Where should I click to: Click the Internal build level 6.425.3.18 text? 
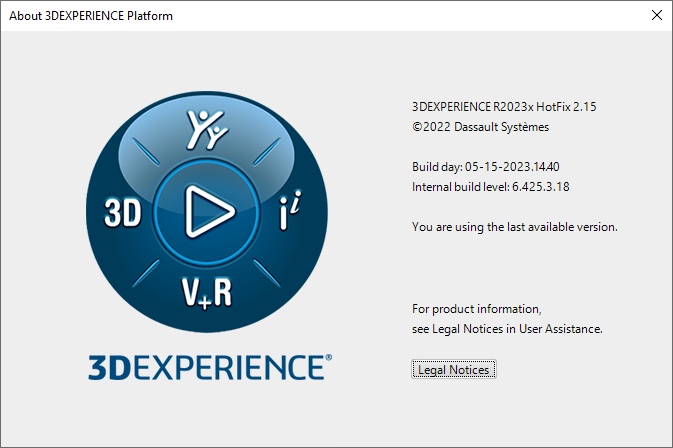[x=491, y=186]
